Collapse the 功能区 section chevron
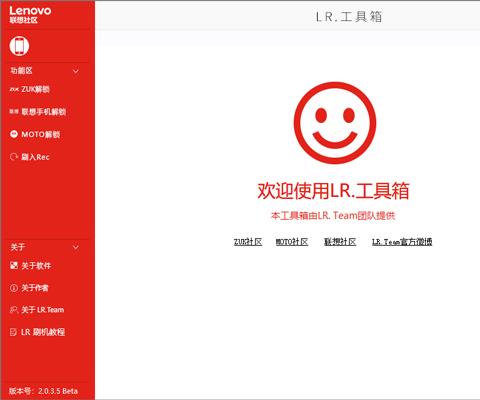The height and width of the screenshot is (400, 480). click(76, 71)
